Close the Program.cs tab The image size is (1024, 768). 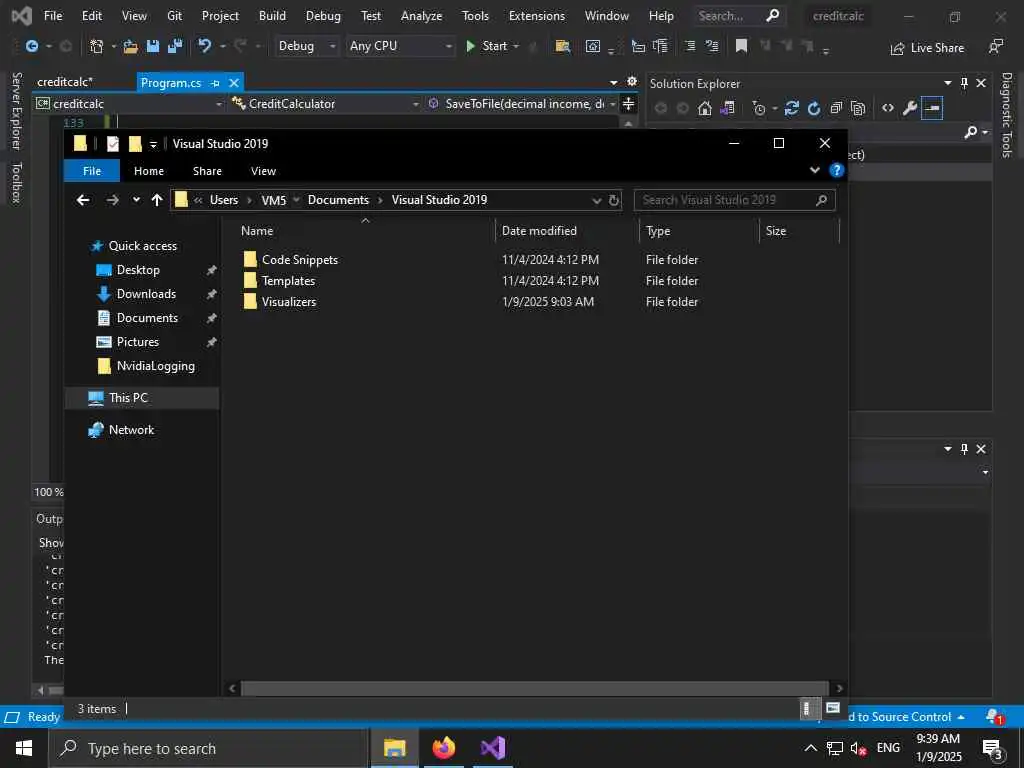234,83
